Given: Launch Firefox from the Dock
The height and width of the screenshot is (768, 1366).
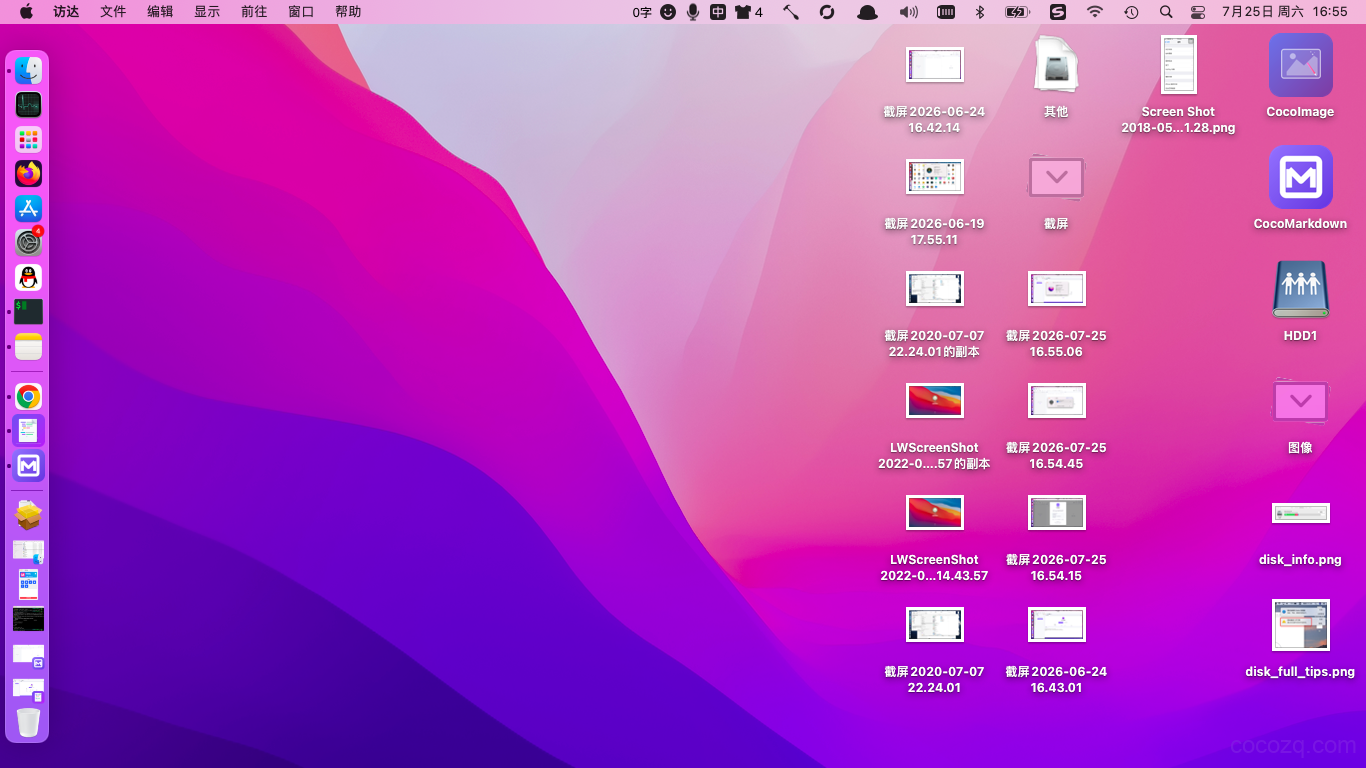Looking at the screenshot, I should tap(28, 174).
